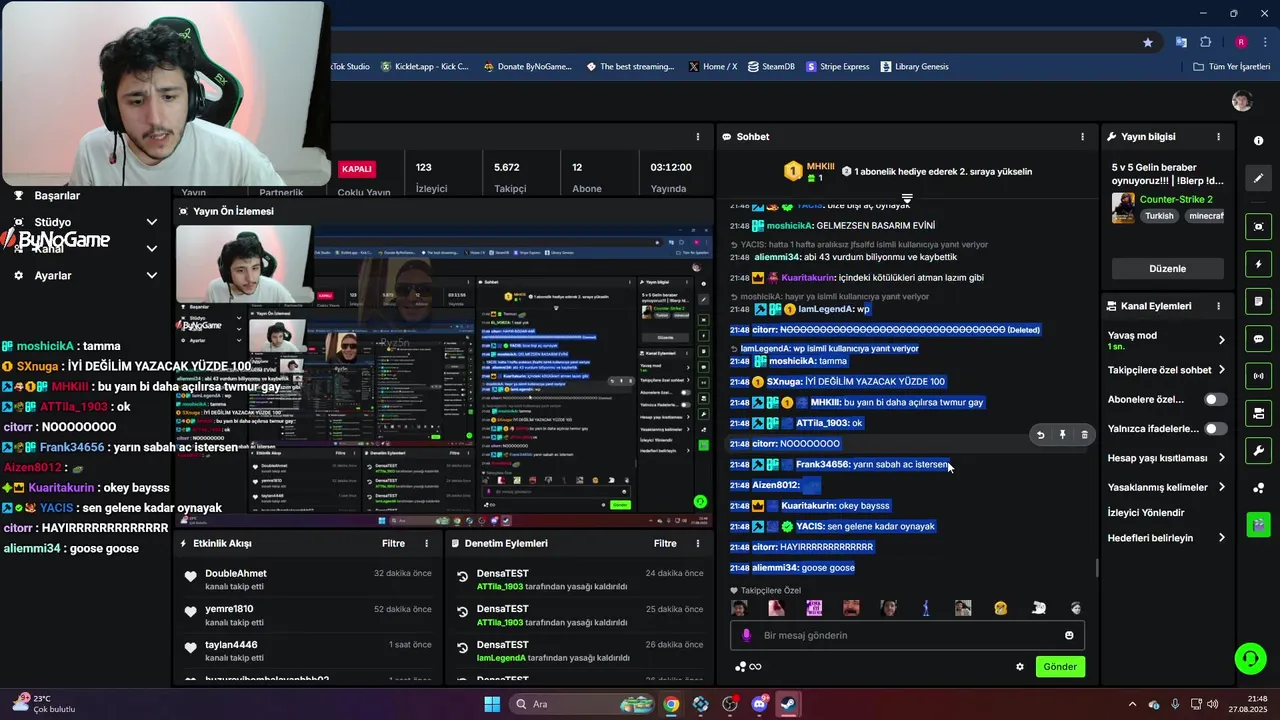
Task: Toggle the lightning activity feed icon in sidebar
Action: coord(1259,264)
